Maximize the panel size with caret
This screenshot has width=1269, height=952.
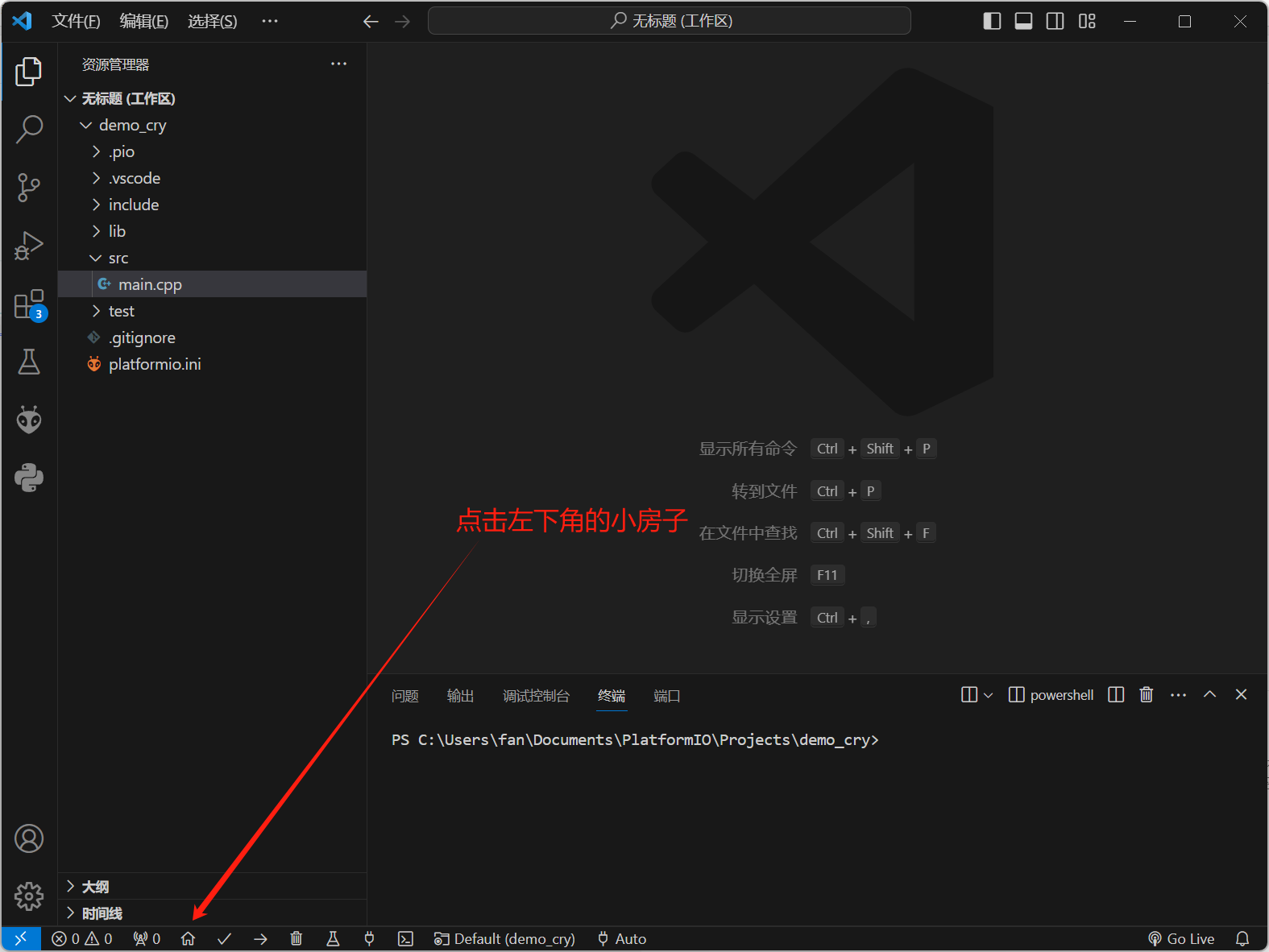[x=1209, y=694]
